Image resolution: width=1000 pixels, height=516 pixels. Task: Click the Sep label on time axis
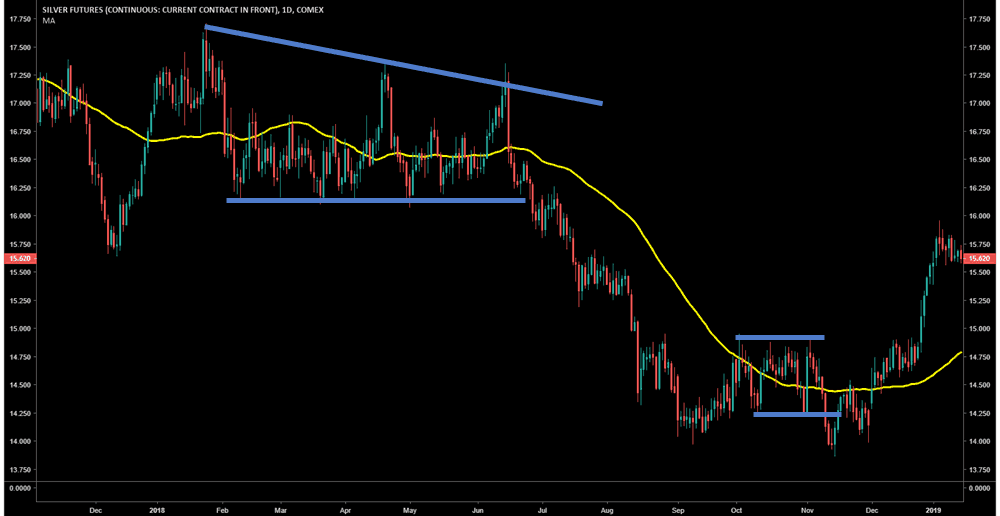(x=678, y=510)
